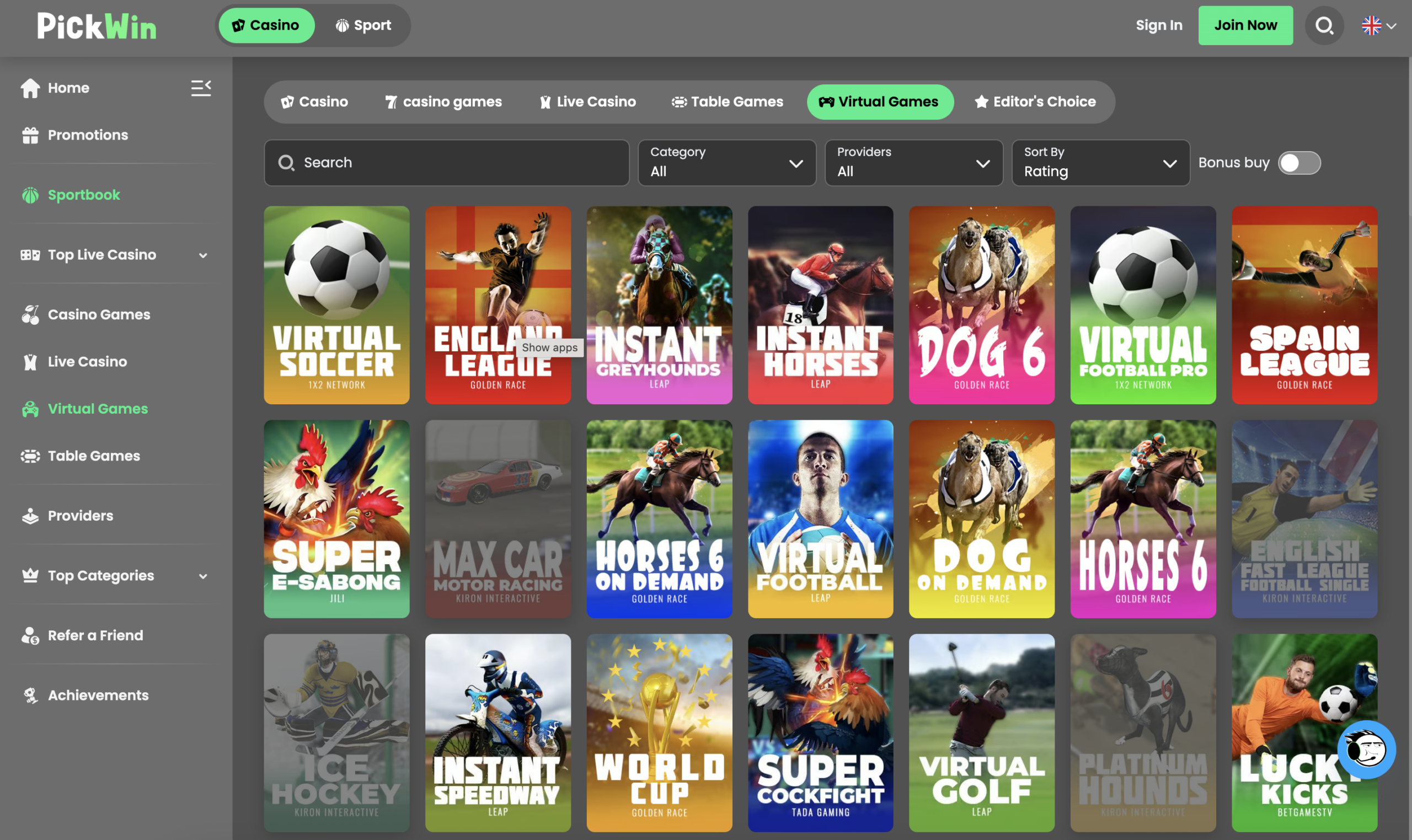1412x840 pixels.
Task: Click the Sportbook basketball icon
Action: click(30, 195)
